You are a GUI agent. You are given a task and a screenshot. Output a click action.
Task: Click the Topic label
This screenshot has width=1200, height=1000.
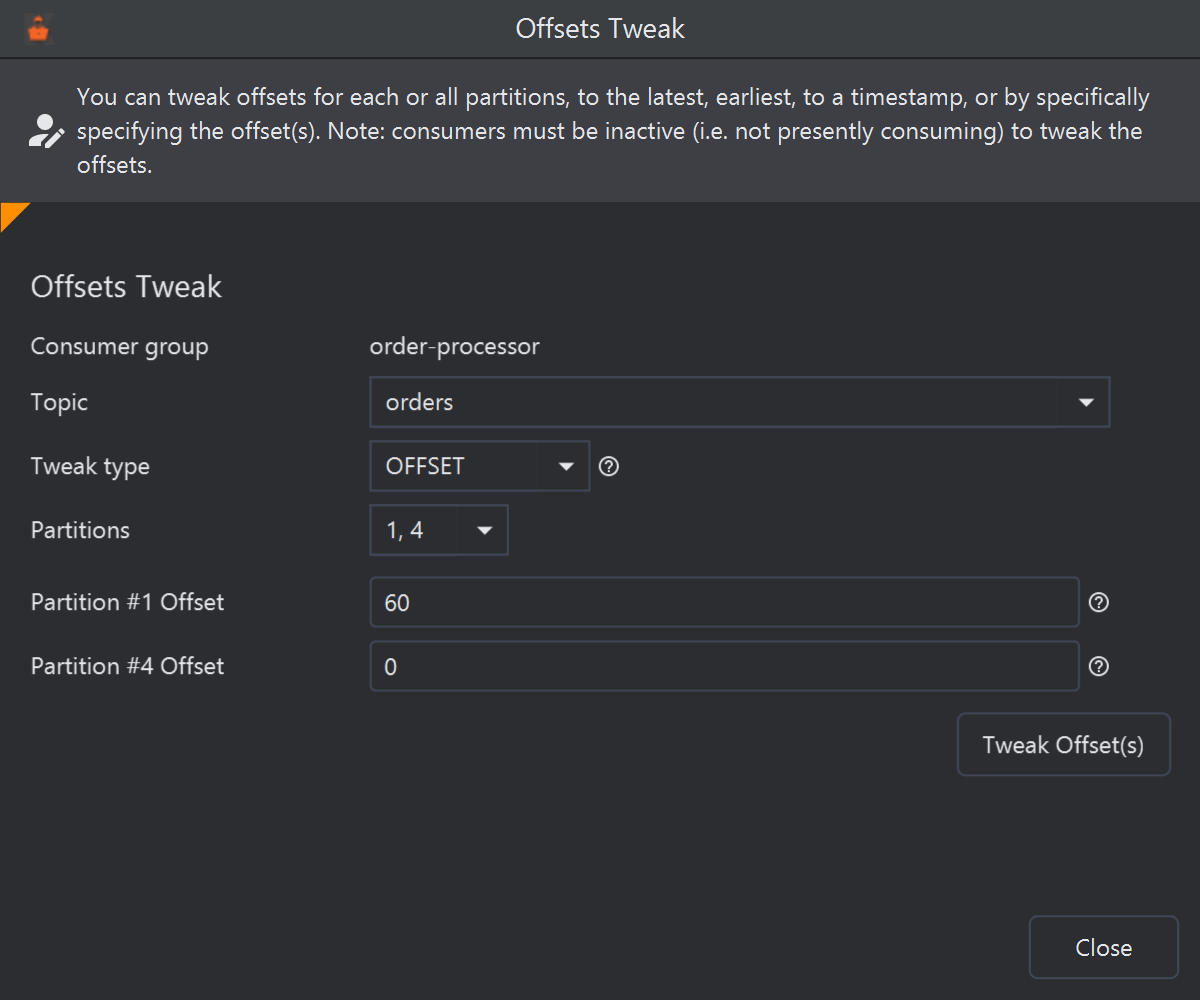(60, 402)
